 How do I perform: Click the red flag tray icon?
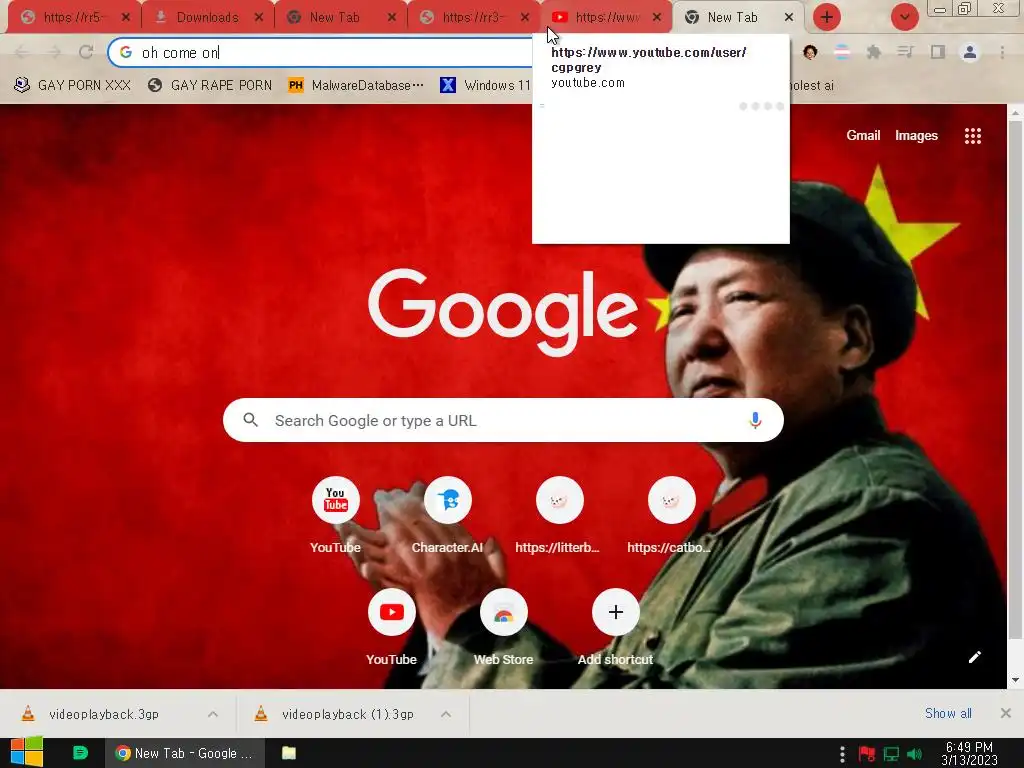pos(867,755)
